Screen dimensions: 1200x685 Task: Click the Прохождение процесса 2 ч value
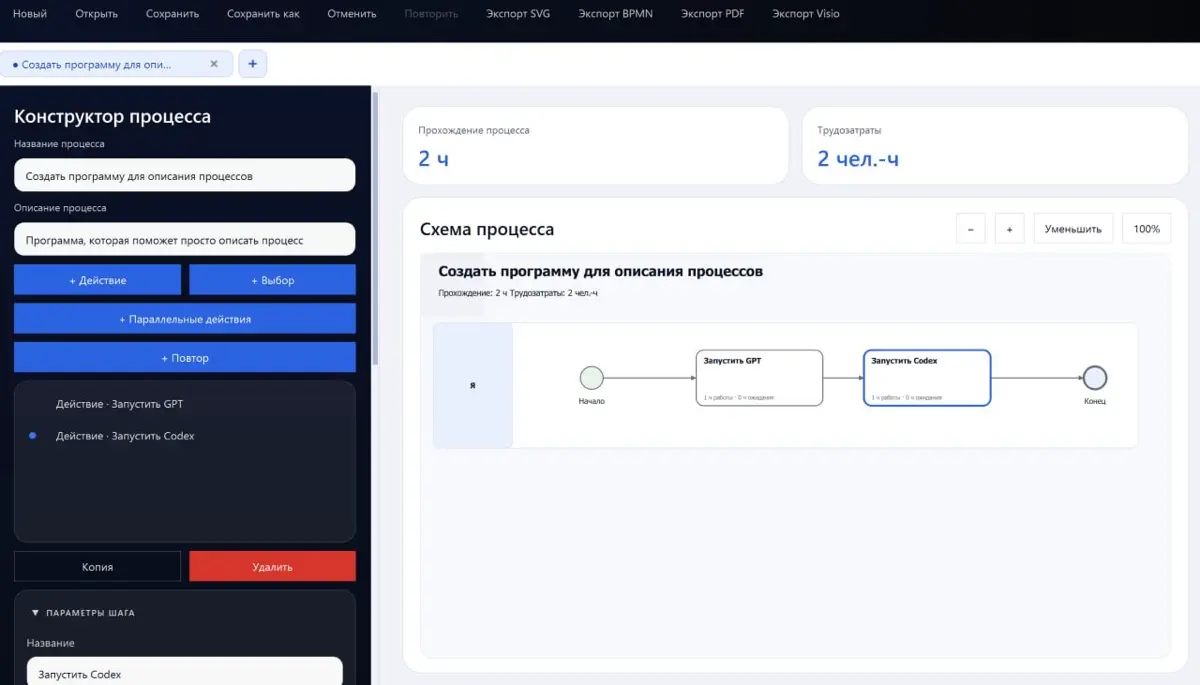pos(433,158)
